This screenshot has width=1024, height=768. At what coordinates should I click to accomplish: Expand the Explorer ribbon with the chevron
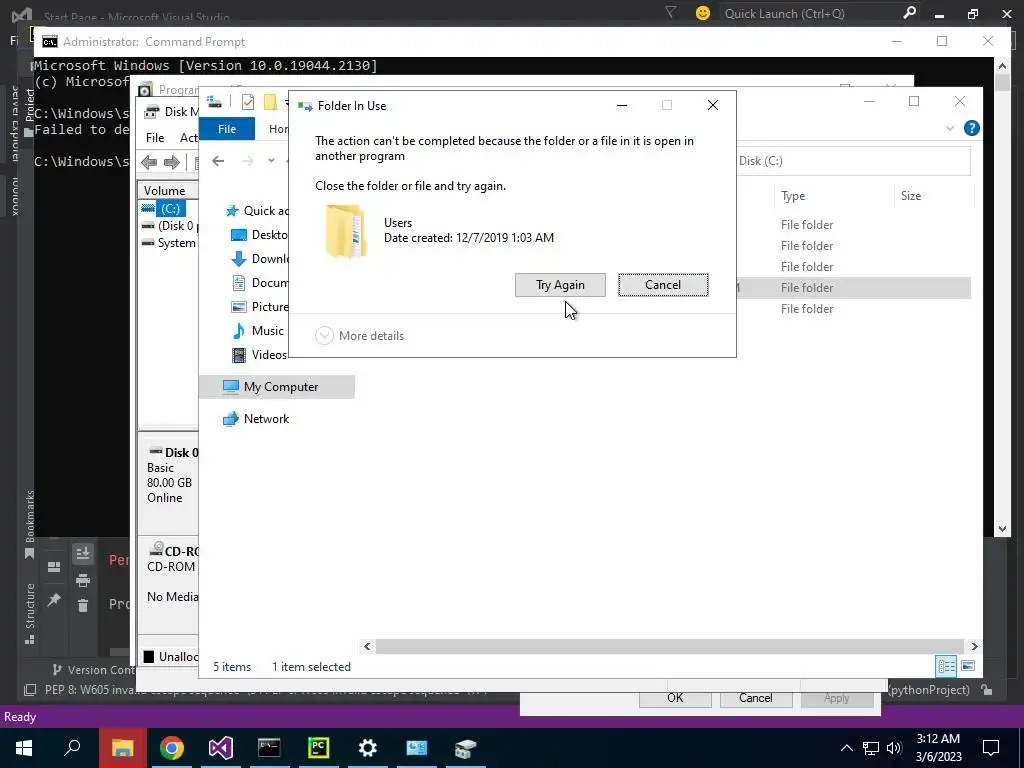[950, 128]
